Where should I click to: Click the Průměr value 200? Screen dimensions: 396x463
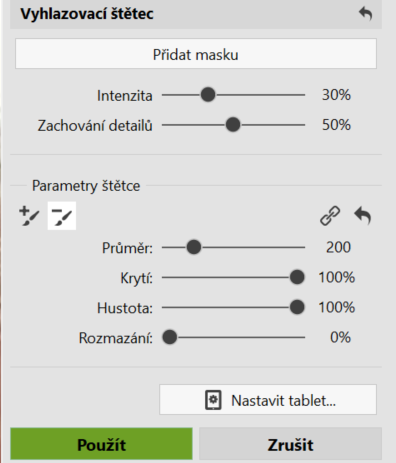tap(338, 247)
